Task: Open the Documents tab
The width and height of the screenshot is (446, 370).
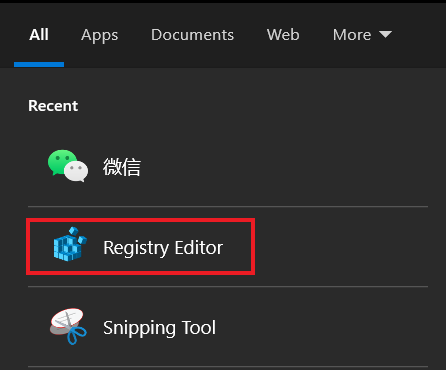Action: pos(192,35)
